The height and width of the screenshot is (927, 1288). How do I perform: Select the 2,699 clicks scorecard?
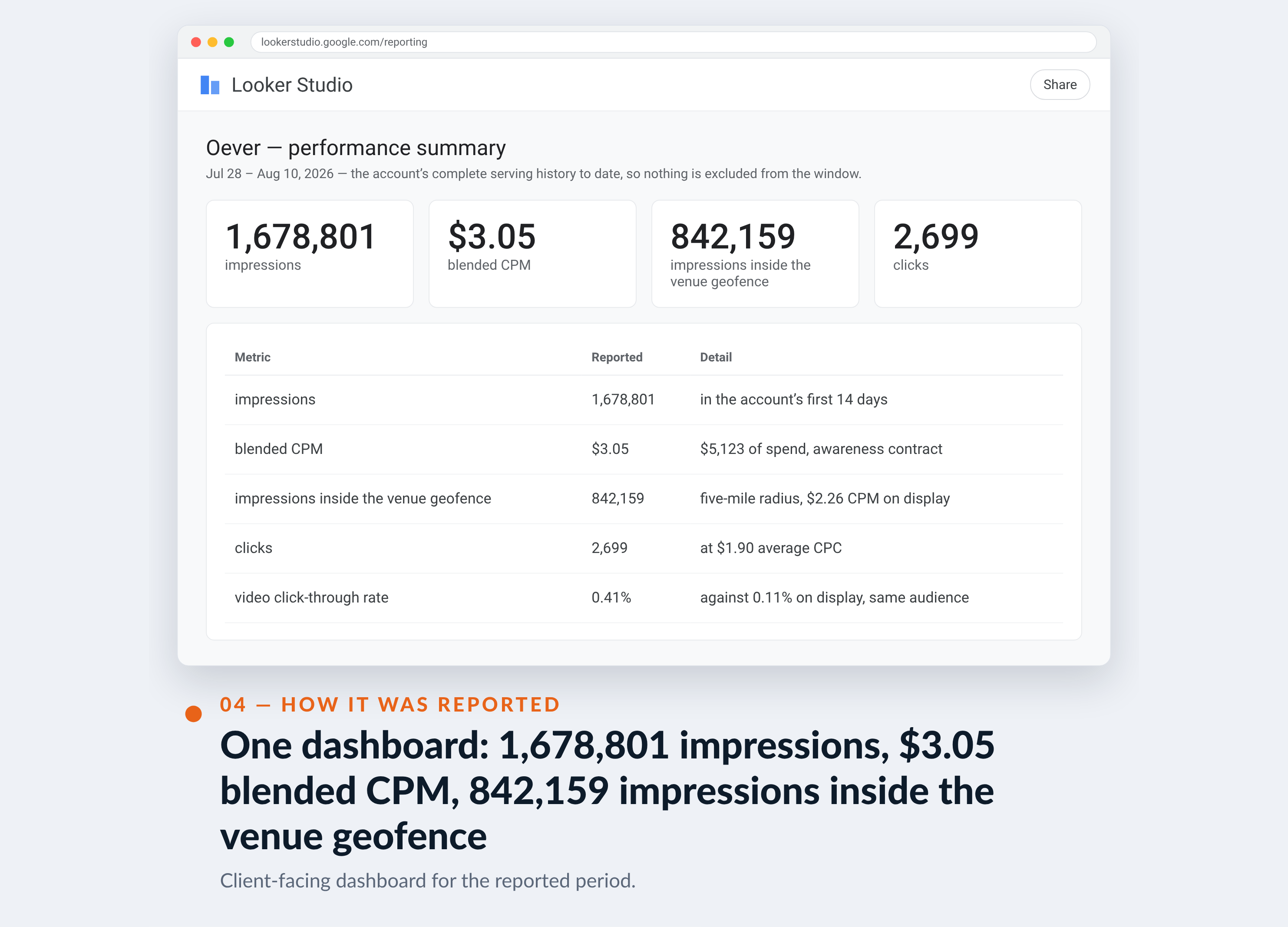[978, 253]
